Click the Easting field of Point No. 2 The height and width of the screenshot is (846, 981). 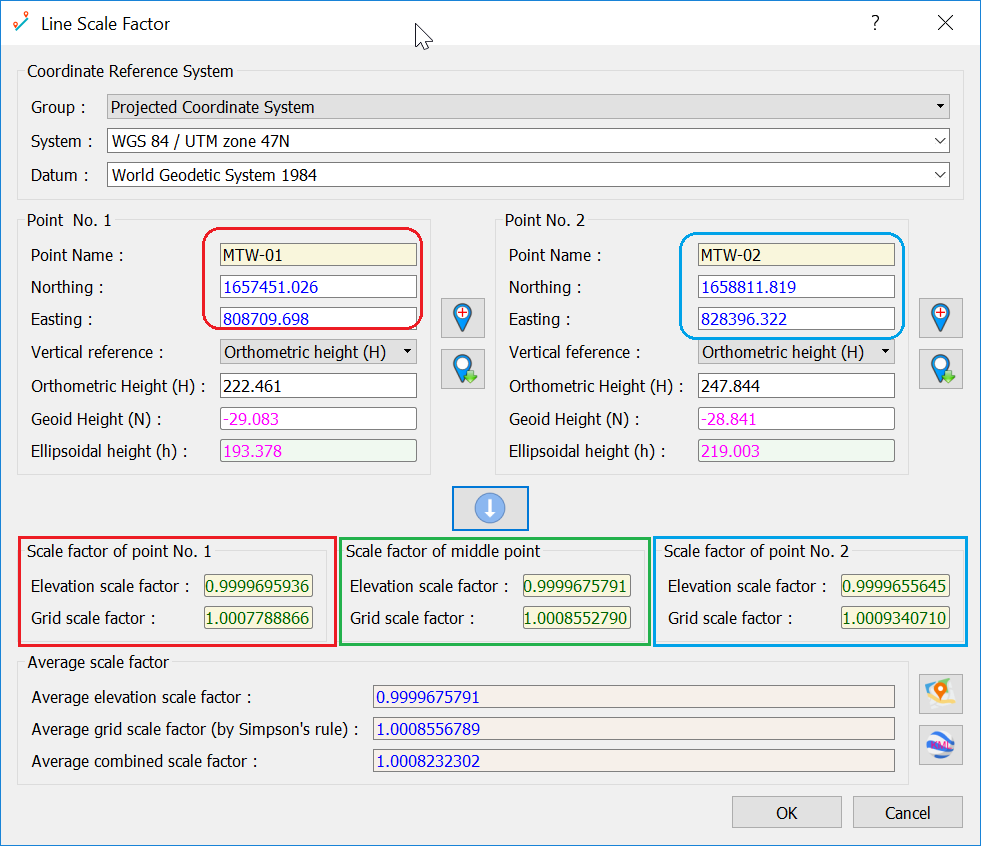pos(796,319)
